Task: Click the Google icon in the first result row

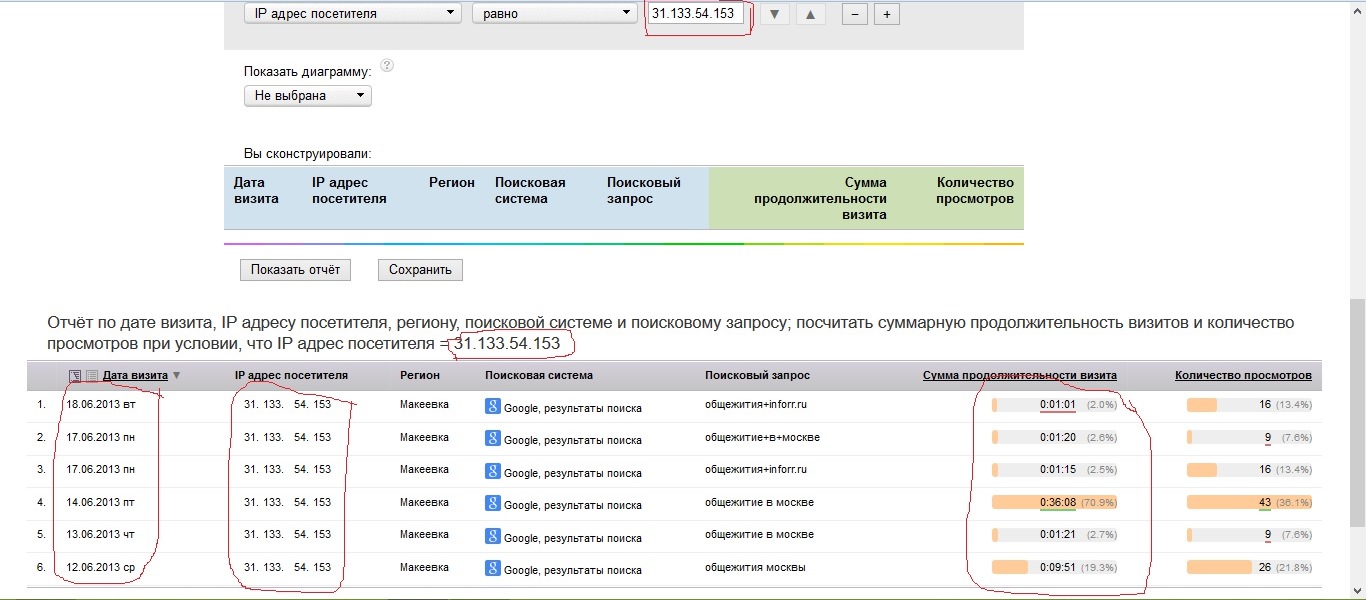Action: click(492, 406)
